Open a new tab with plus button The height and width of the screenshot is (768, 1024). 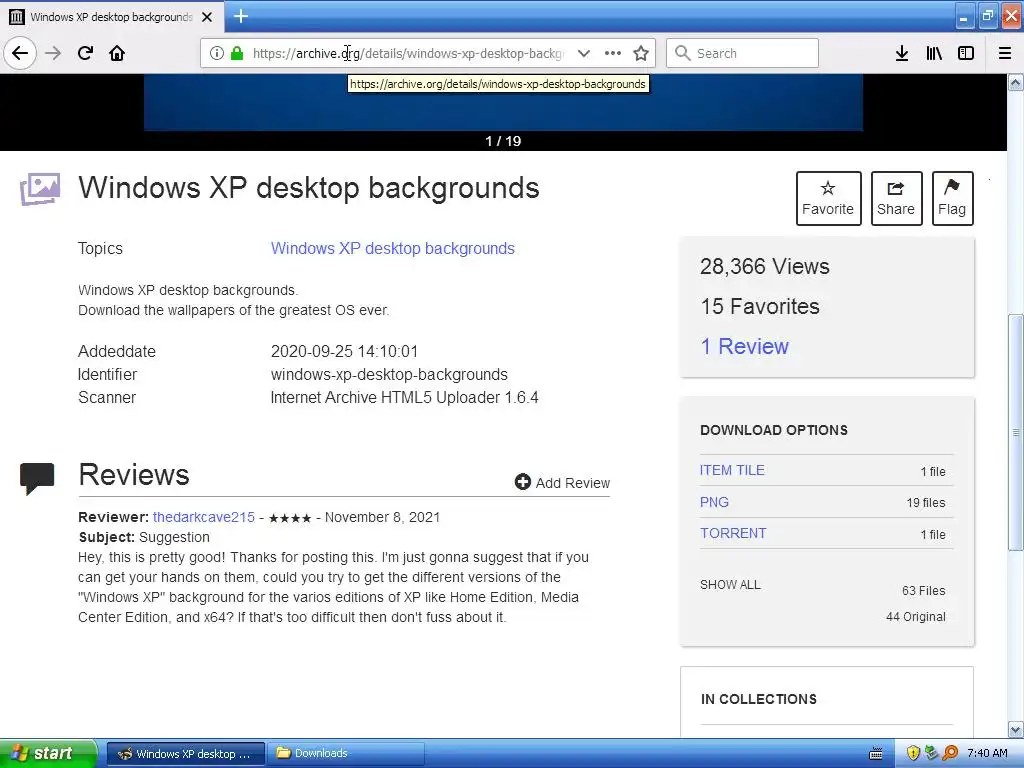tap(240, 16)
